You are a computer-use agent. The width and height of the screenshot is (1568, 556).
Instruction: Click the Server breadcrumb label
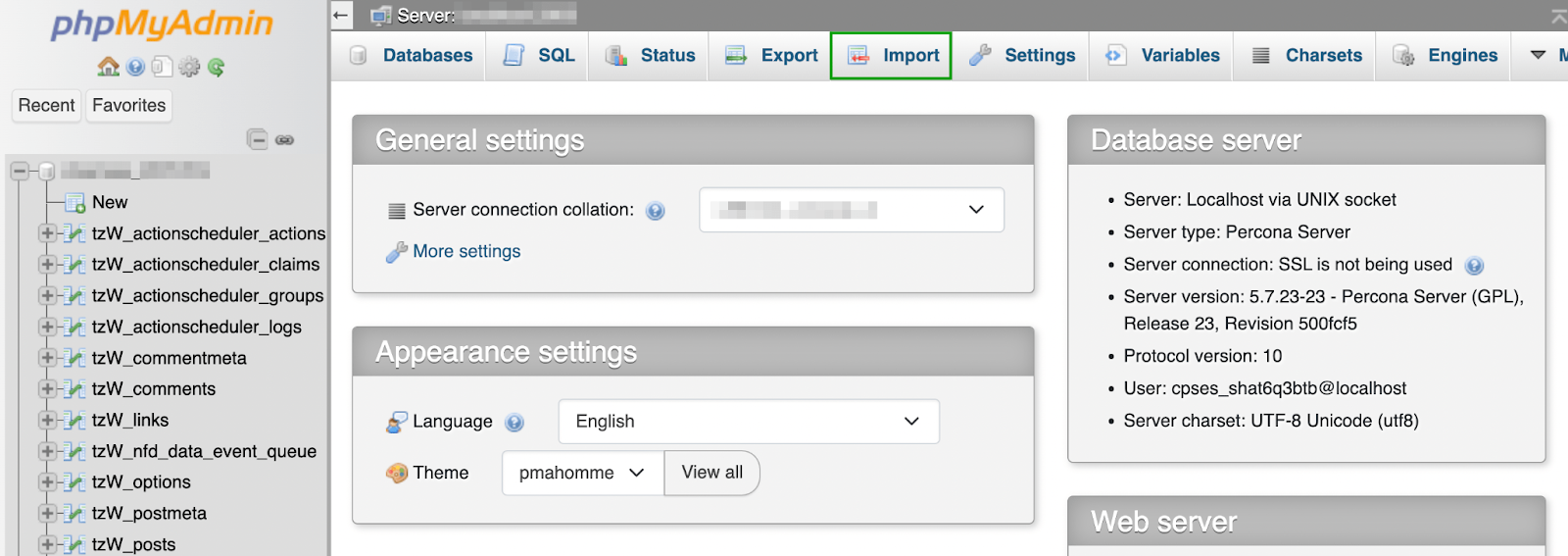[425, 16]
